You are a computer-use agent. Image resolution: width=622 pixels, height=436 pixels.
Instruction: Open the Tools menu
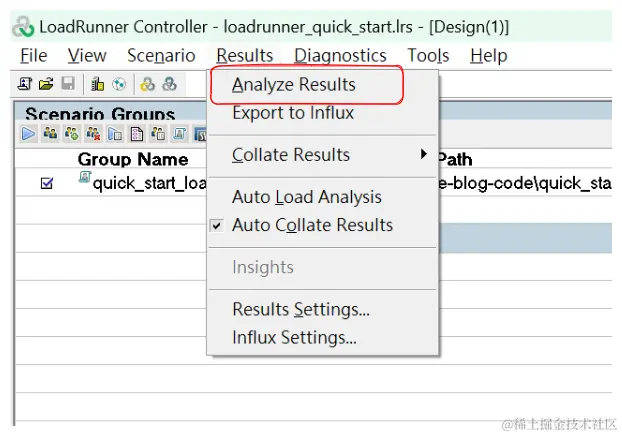pyautogui.click(x=428, y=56)
